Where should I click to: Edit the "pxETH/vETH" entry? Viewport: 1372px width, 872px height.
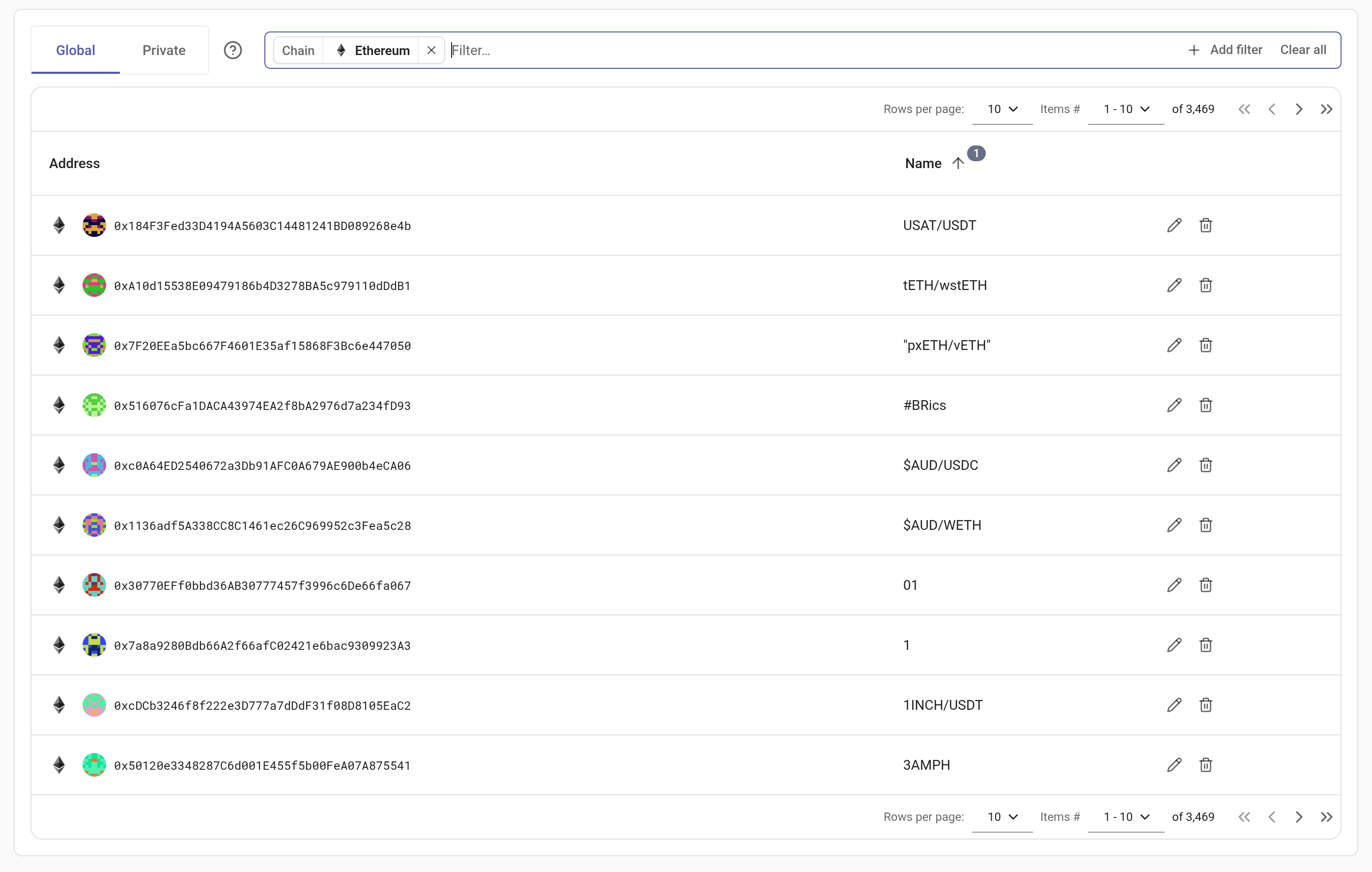tap(1174, 345)
